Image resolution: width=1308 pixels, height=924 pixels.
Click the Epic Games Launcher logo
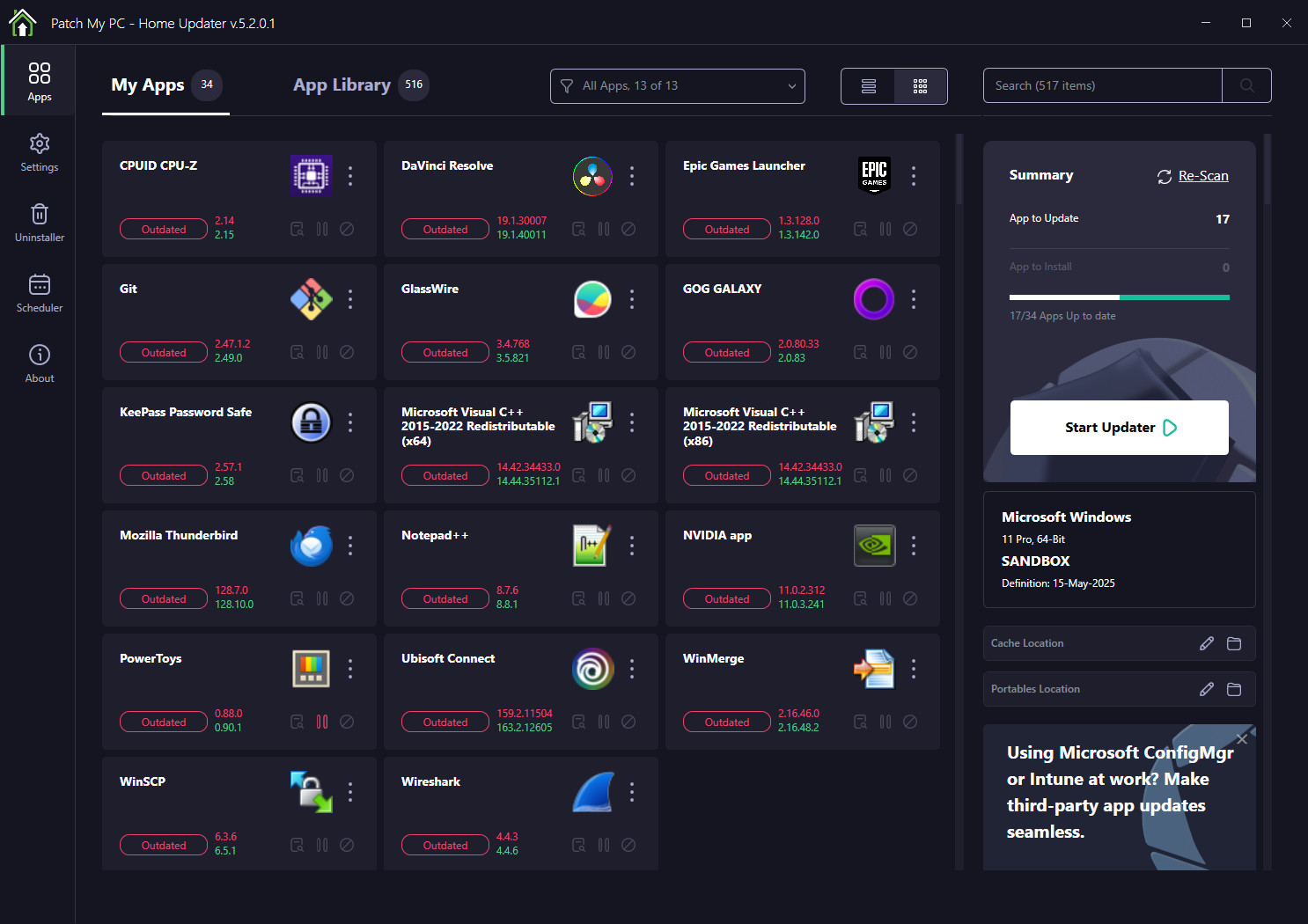click(x=874, y=174)
